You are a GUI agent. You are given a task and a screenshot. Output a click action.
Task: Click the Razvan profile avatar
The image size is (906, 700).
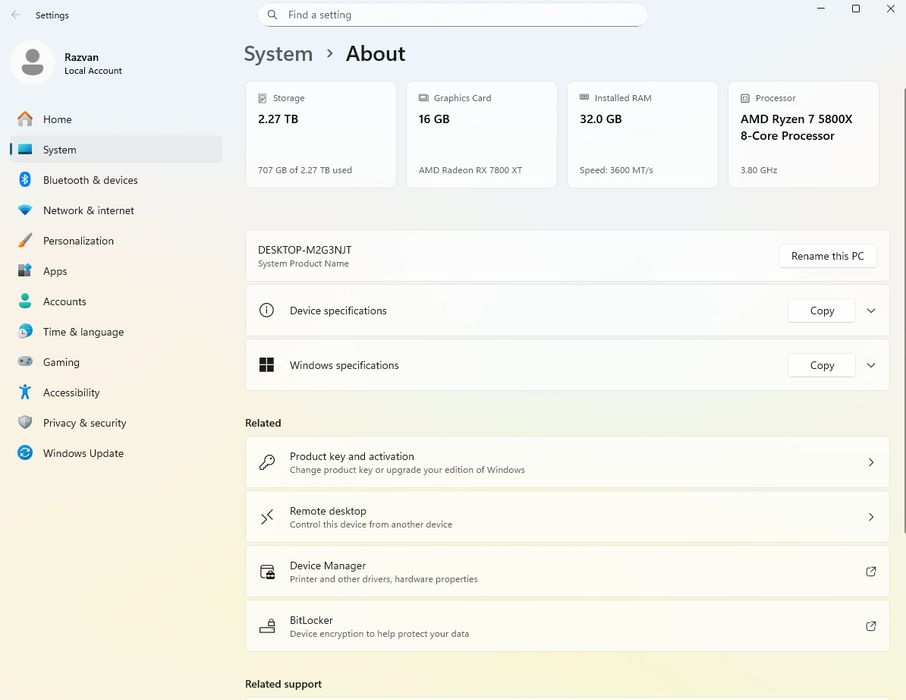pos(32,63)
